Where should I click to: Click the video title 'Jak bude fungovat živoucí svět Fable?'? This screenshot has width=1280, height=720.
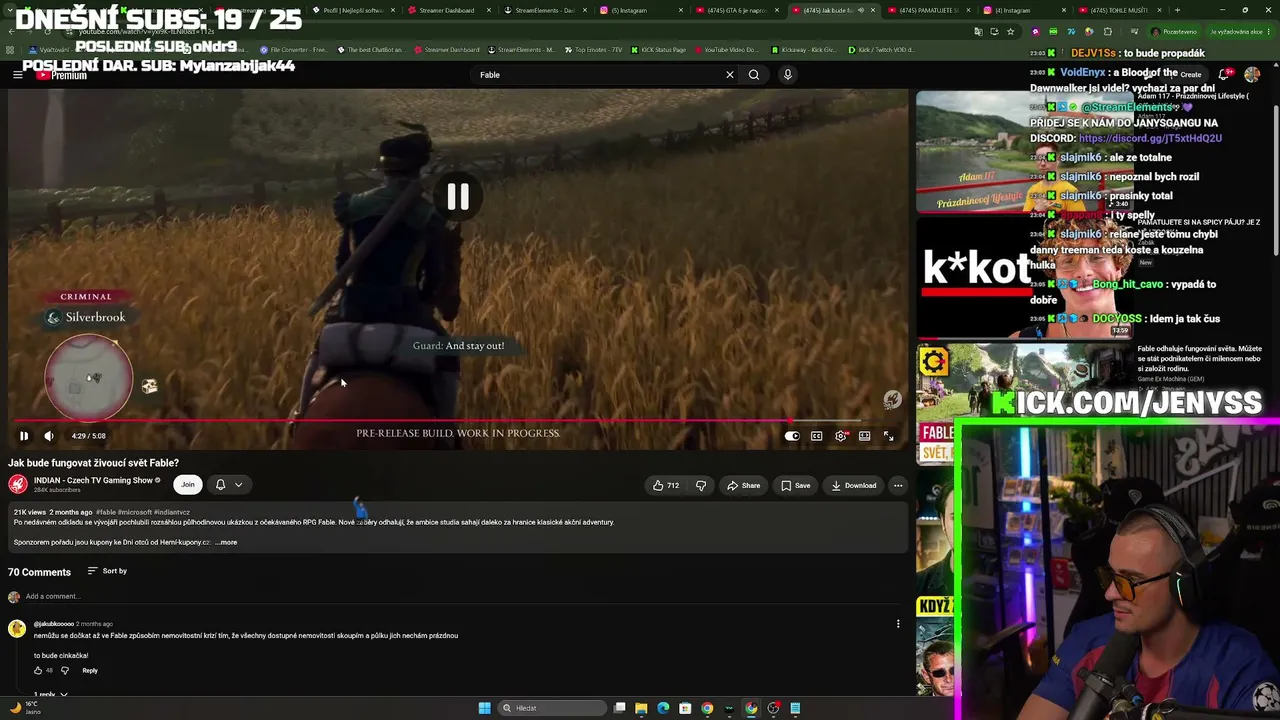94,463
